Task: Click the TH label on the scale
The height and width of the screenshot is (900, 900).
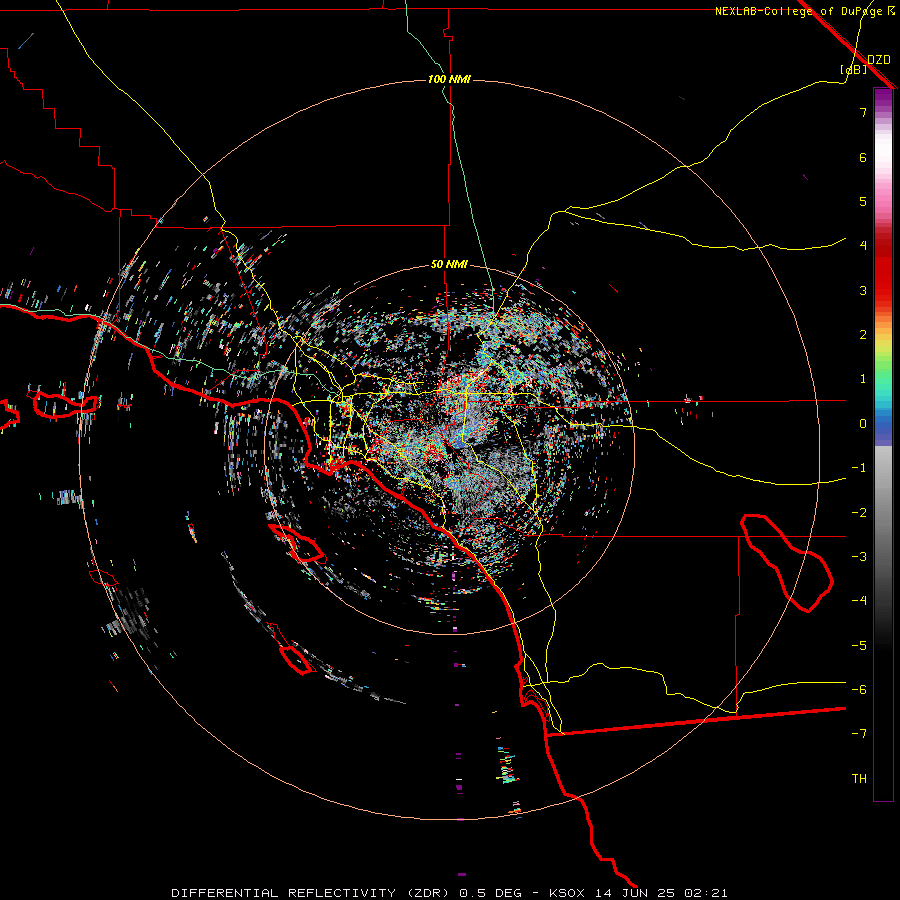Action: coord(859,779)
